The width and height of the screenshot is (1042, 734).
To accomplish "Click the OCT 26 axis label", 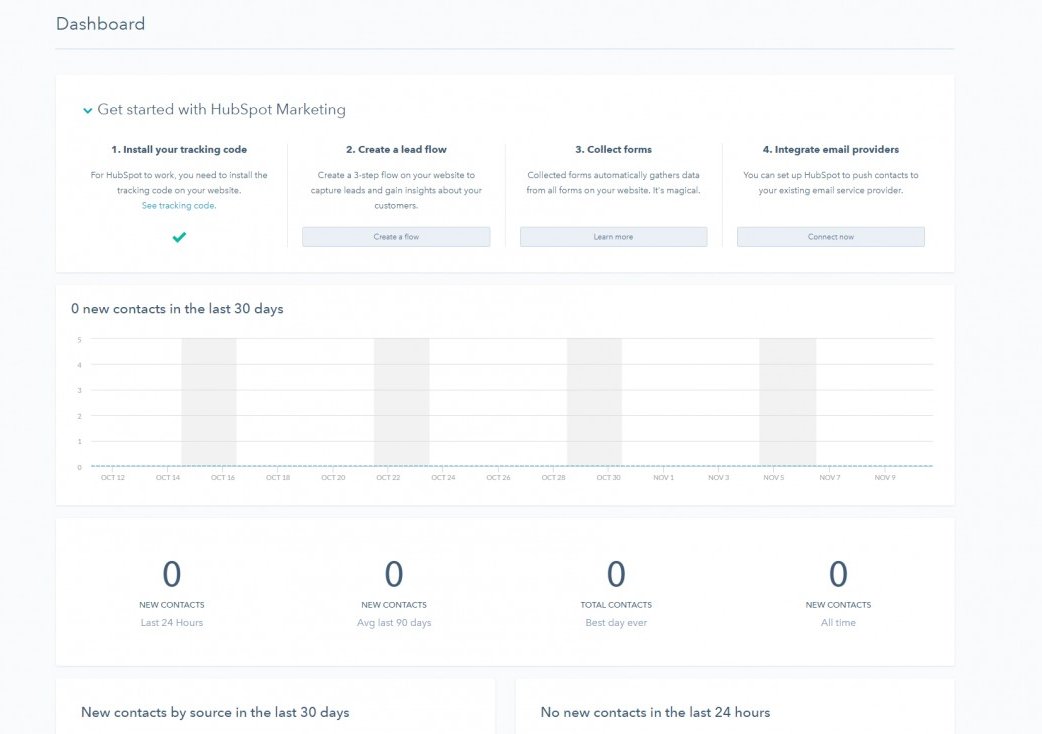I will point(498,478).
